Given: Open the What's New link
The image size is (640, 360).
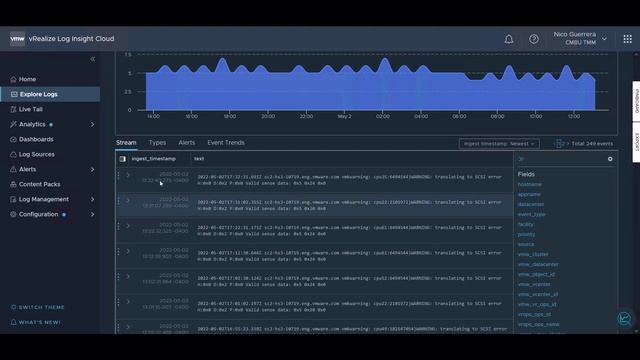Looking at the screenshot, I should 36,322.
